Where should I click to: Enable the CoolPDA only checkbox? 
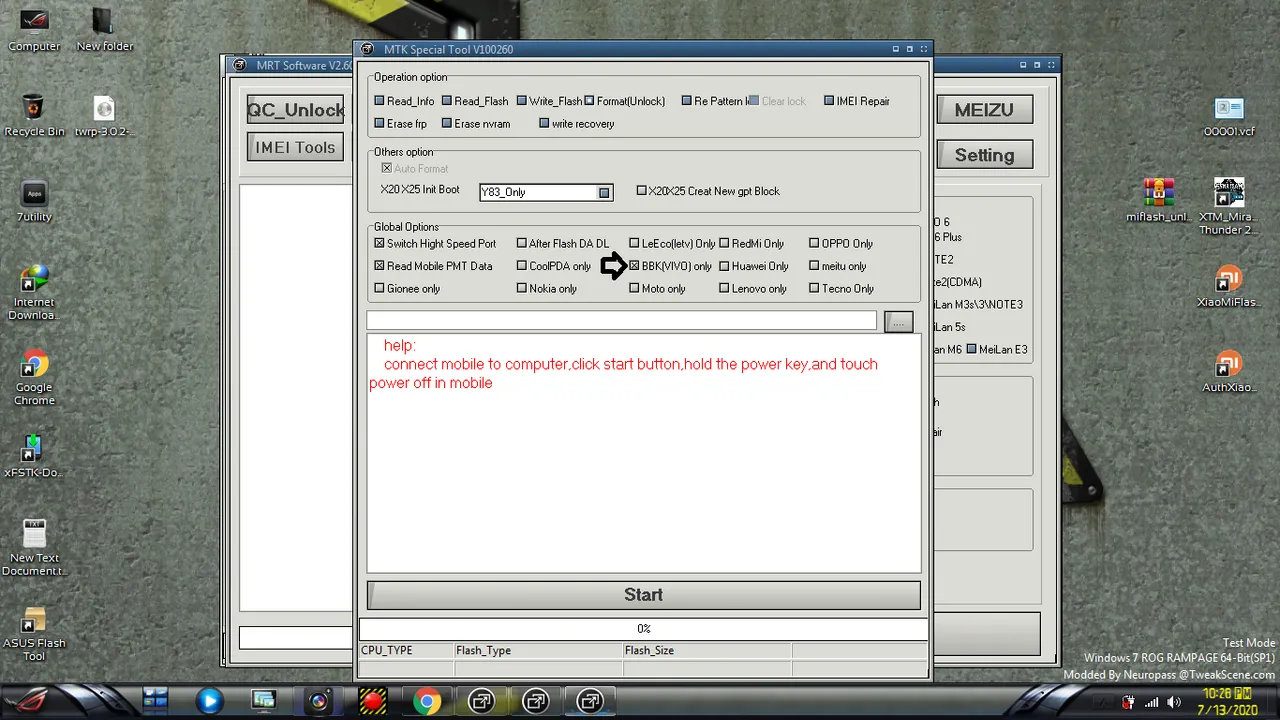[521, 266]
